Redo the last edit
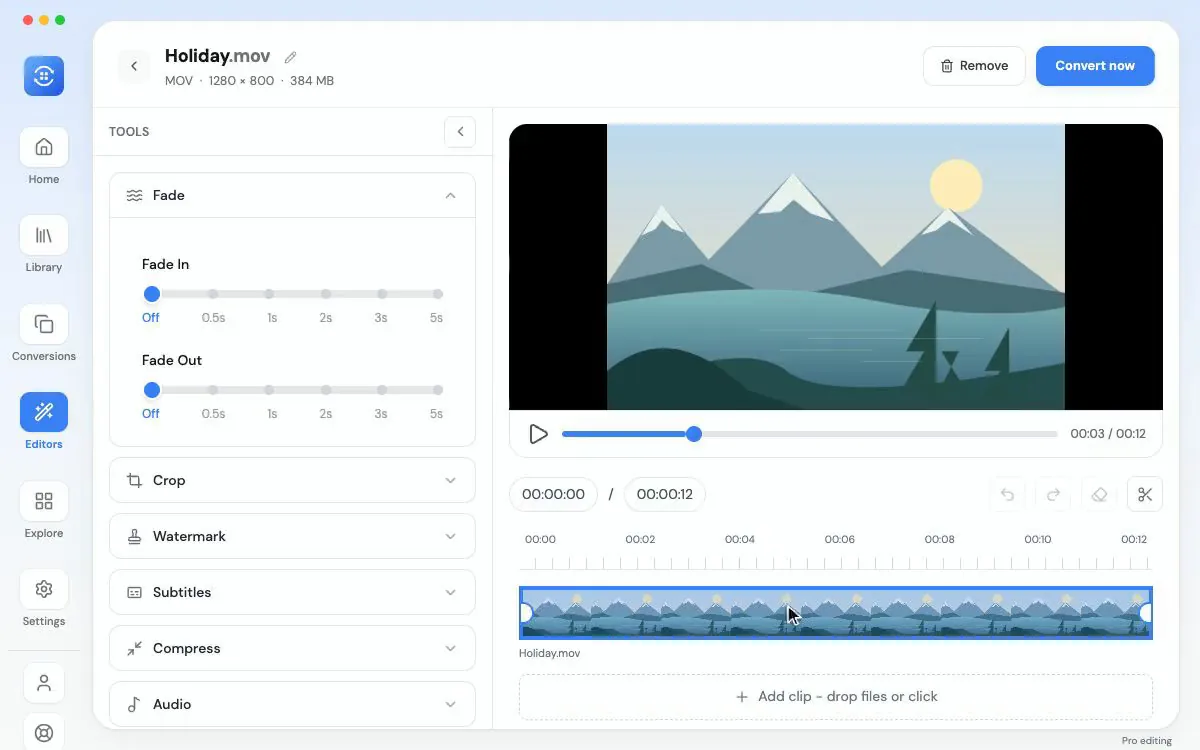 tap(1053, 494)
